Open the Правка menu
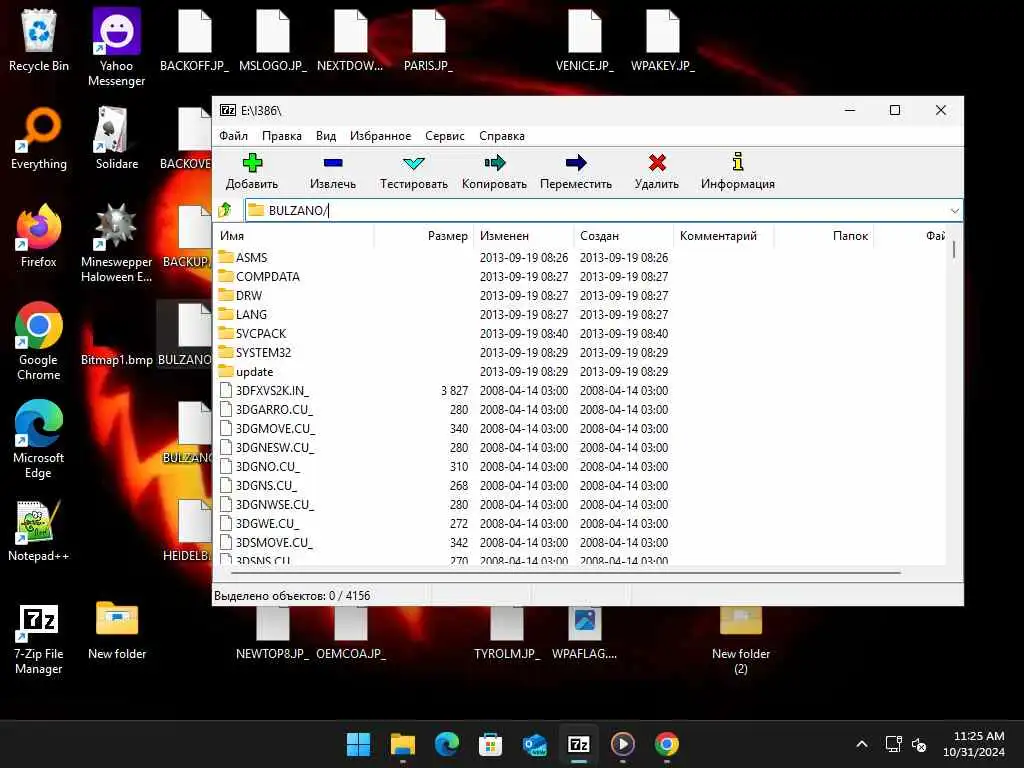Viewport: 1024px width, 768px height. click(x=281, y=136)
